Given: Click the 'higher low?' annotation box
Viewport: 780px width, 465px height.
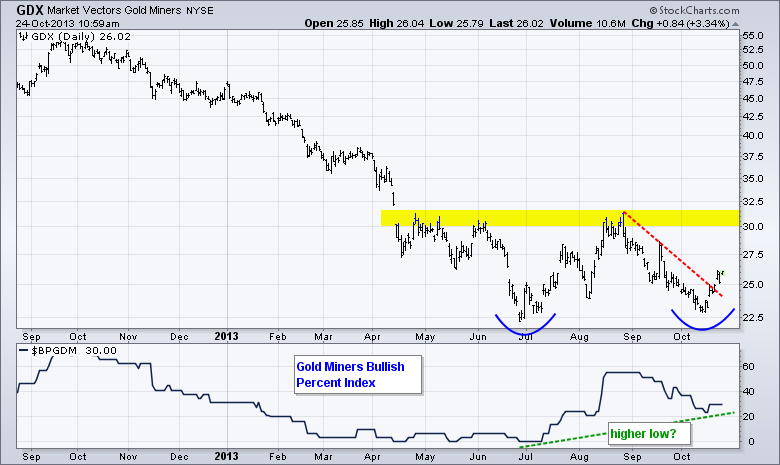Looking at the screenshot, I should 649,434.
